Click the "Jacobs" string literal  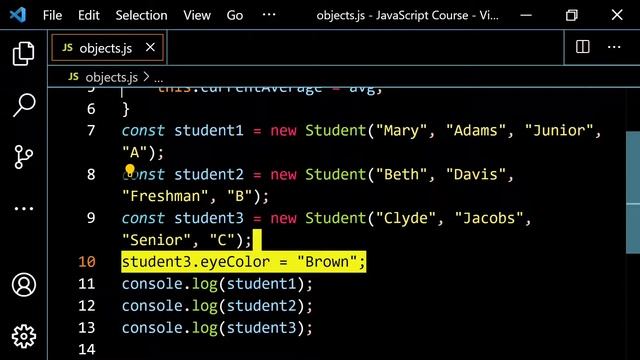coord(489,218)
